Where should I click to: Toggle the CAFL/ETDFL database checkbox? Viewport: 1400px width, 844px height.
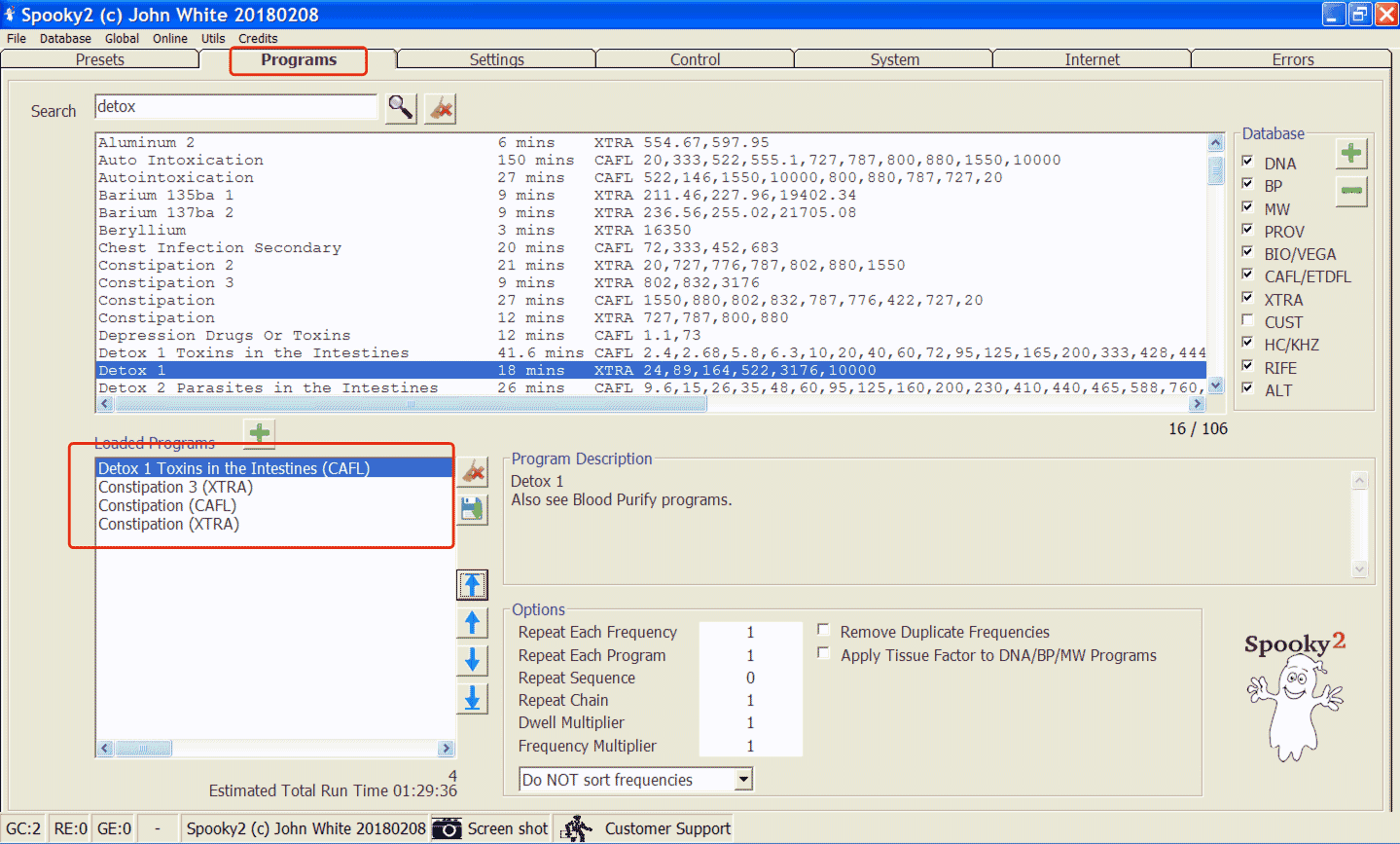point(1247,275)
